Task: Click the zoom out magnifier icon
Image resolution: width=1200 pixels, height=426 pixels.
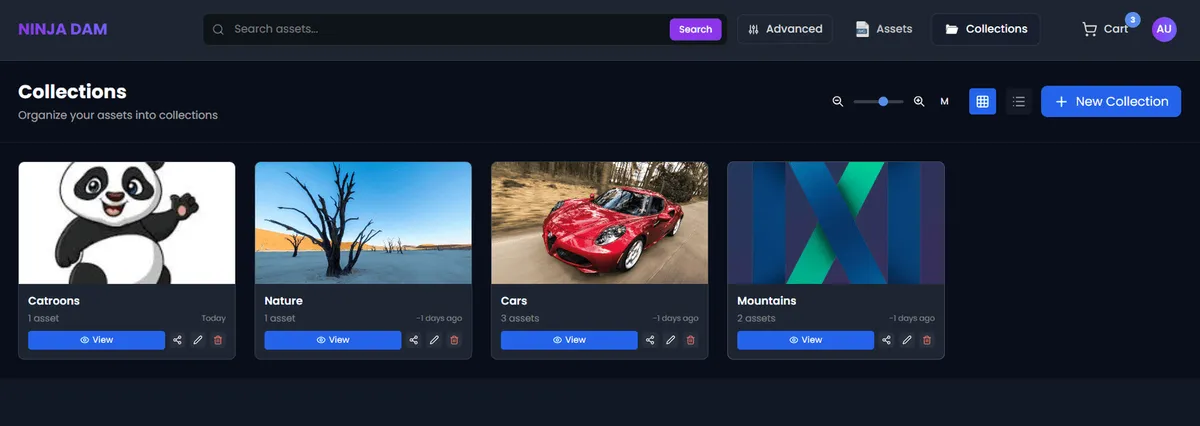Action: click(838, 101)
